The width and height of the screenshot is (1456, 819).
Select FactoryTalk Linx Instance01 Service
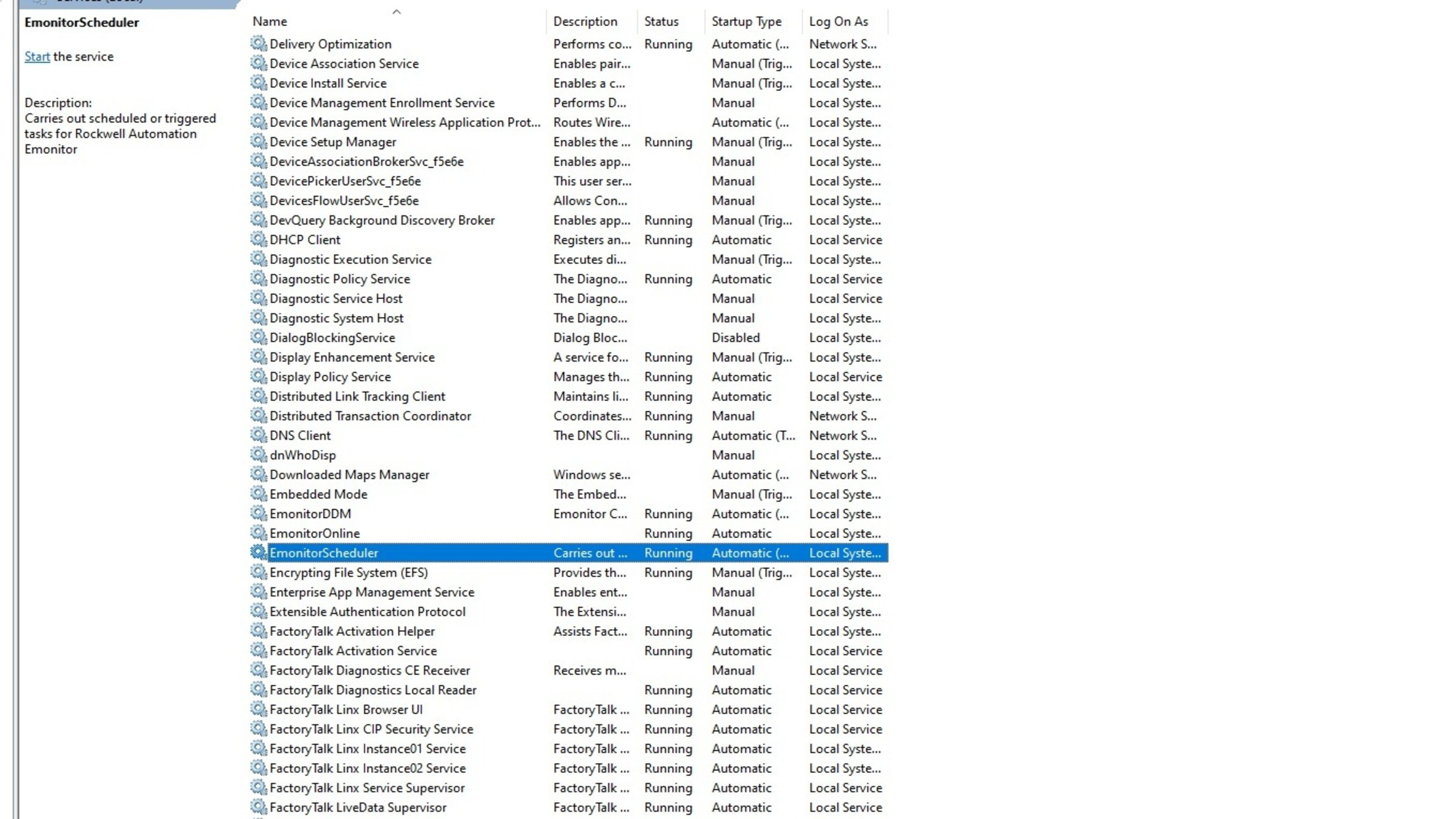[568, 748]
